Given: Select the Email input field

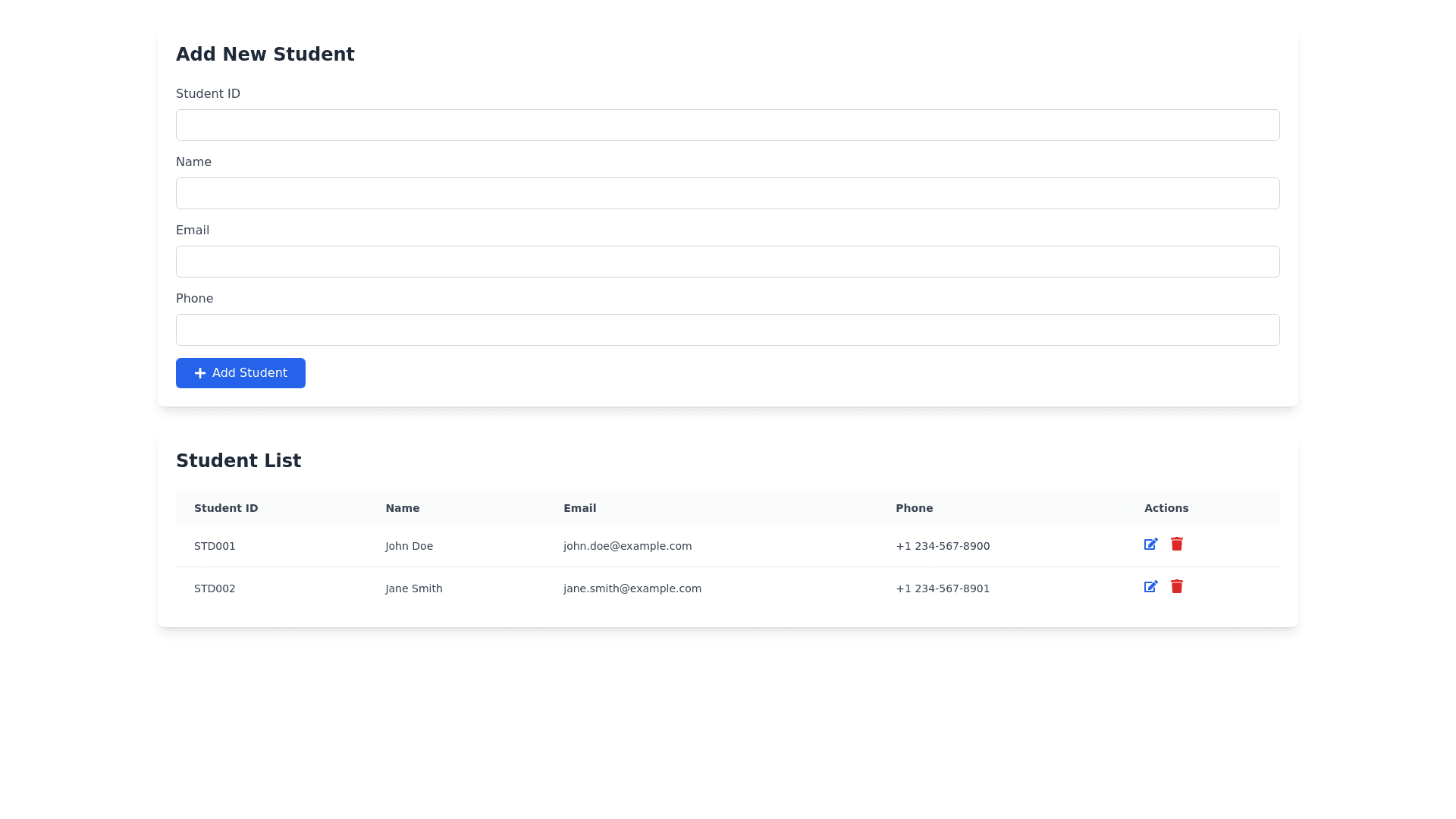Looking at the screenshot, I should pos(727,262).
